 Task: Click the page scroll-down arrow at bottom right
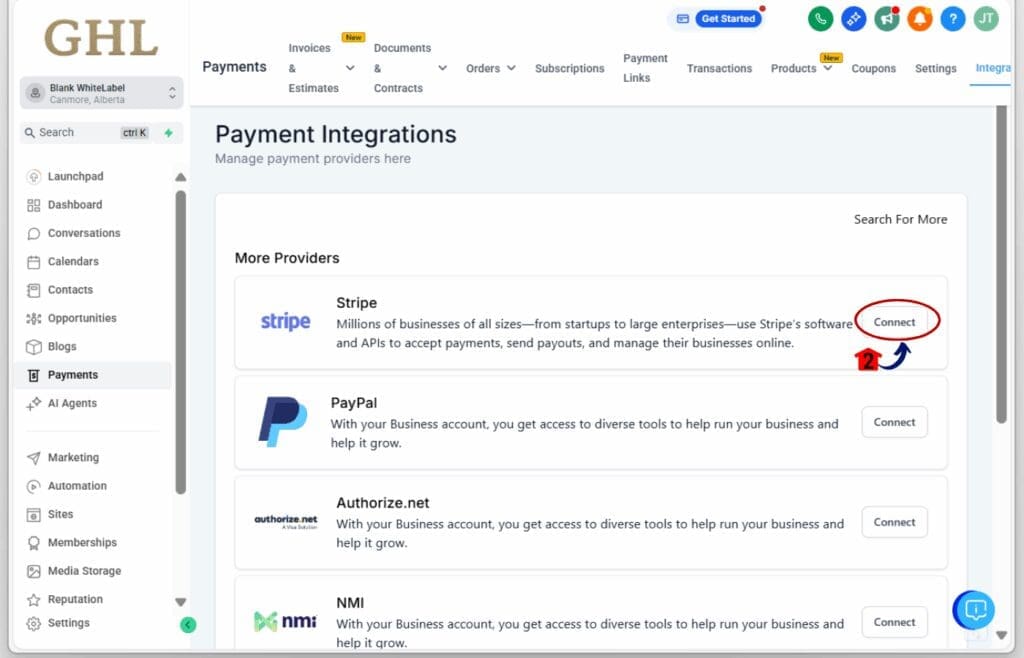(x=1001, y=634)
